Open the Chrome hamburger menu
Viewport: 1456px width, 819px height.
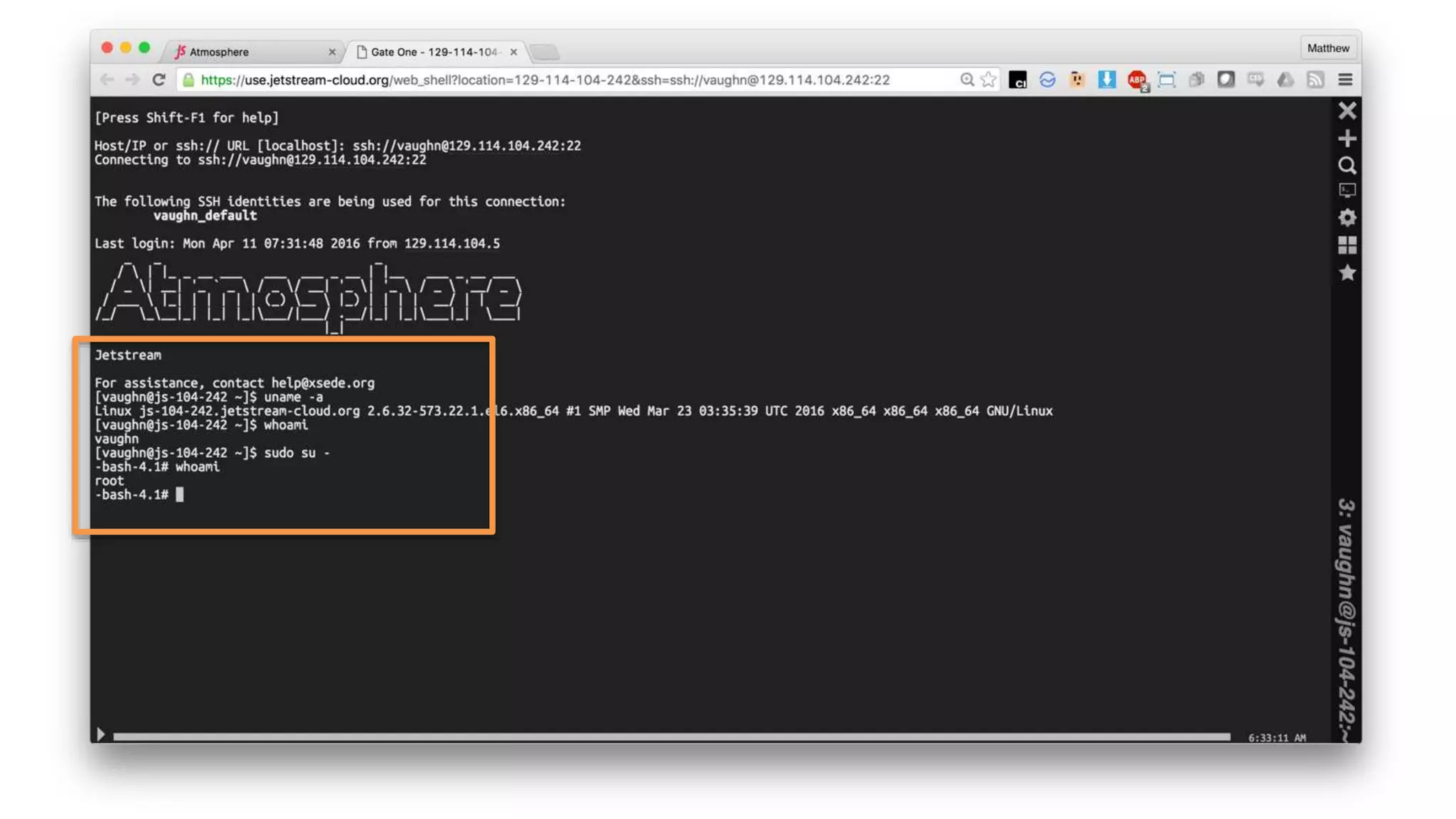(1345, 80)
